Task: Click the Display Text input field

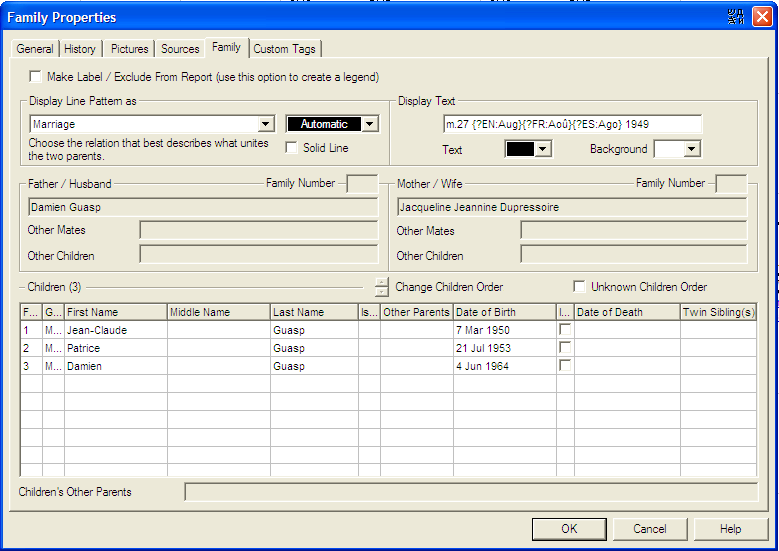Action: [x=571, y=125]
